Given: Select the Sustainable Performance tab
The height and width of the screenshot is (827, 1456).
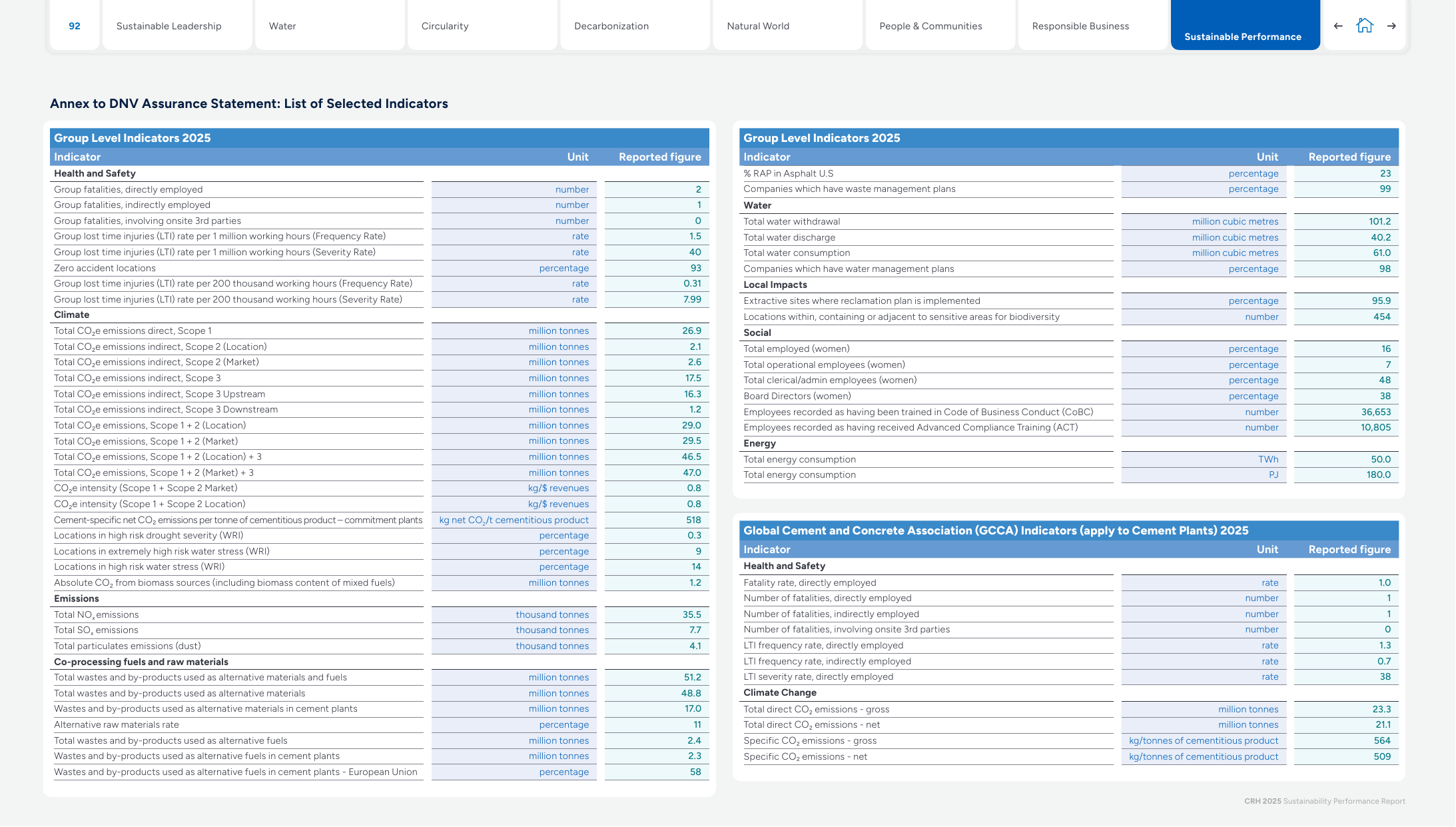Looking at the screenshot, I should coord(1245,25).
